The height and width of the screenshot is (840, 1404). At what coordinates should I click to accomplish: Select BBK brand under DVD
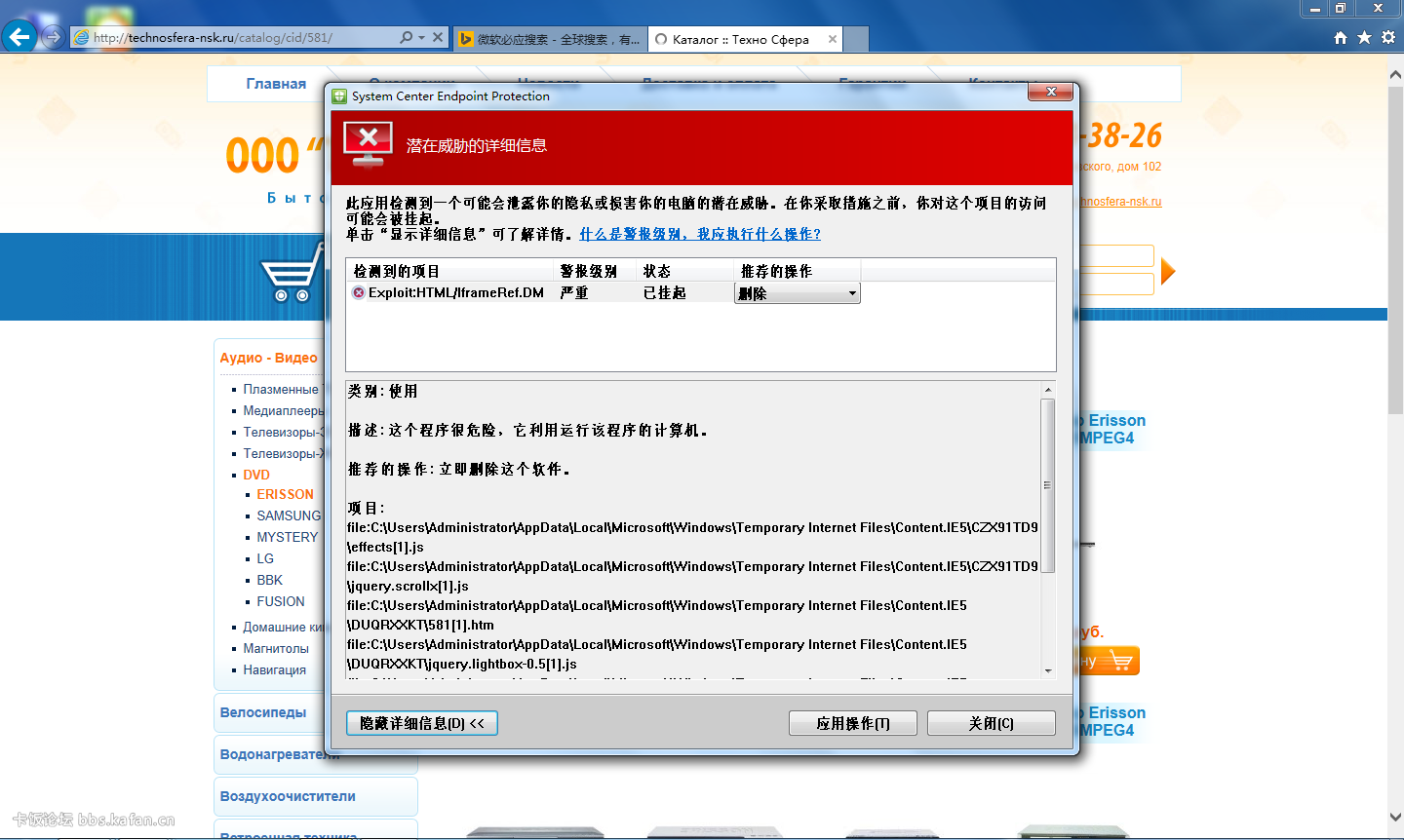coord(269,580)
